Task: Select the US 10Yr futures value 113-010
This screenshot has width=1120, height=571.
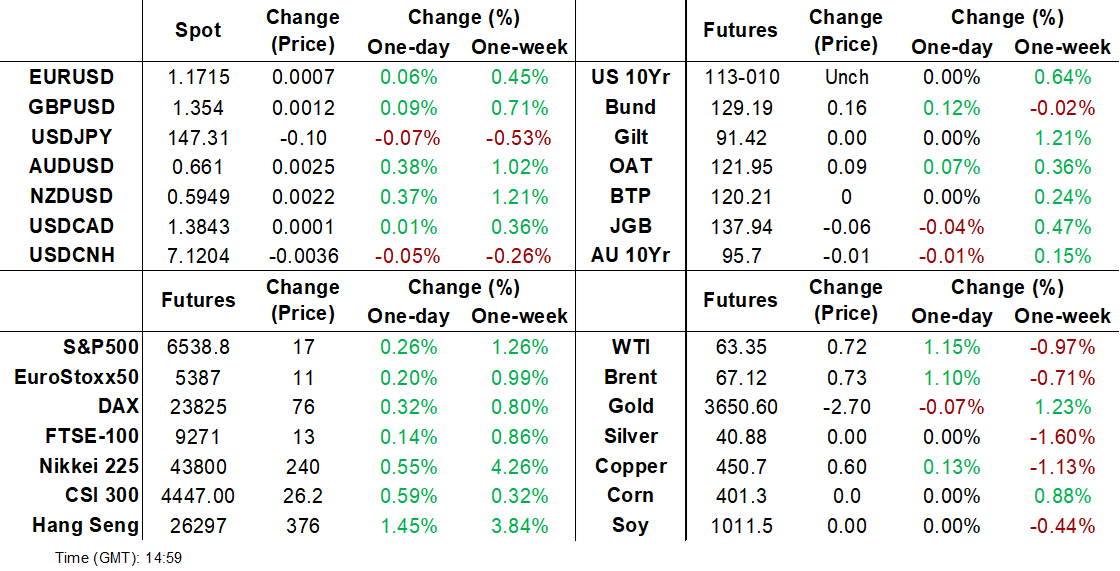Action: (x=741, y=77)
